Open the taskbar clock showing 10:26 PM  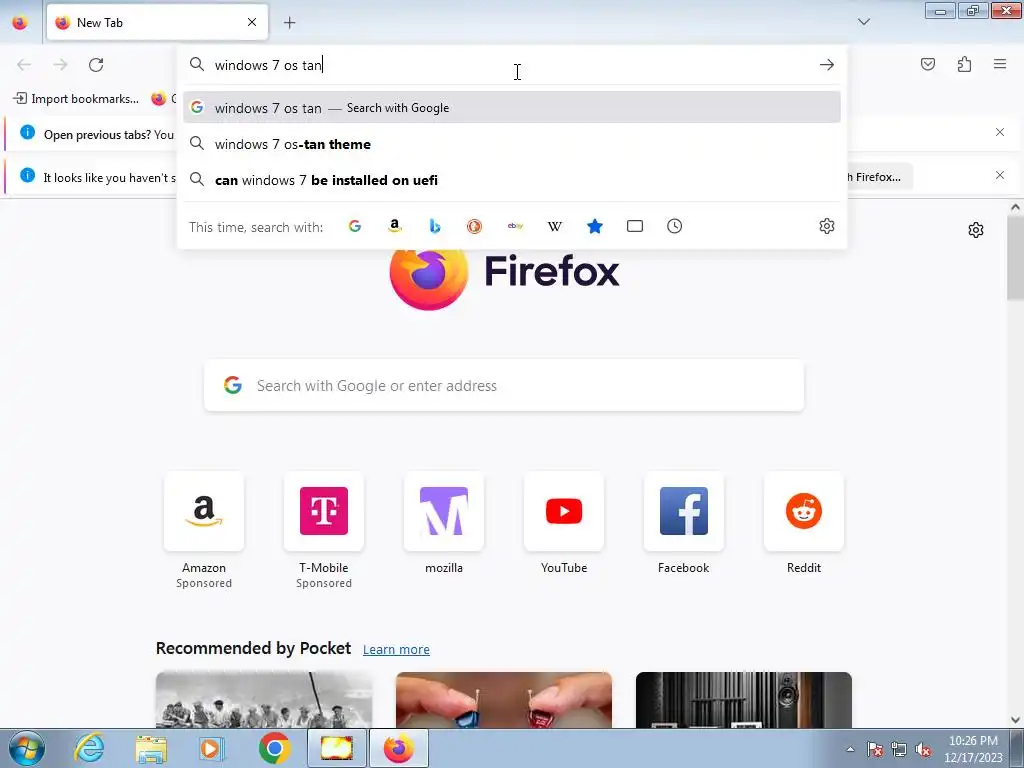pos(973,749)
